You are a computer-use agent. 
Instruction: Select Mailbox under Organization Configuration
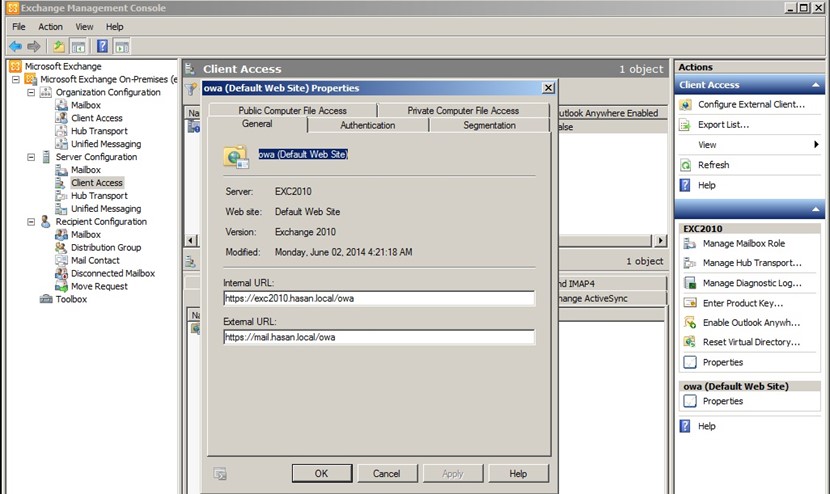click(x=85, y=105)
